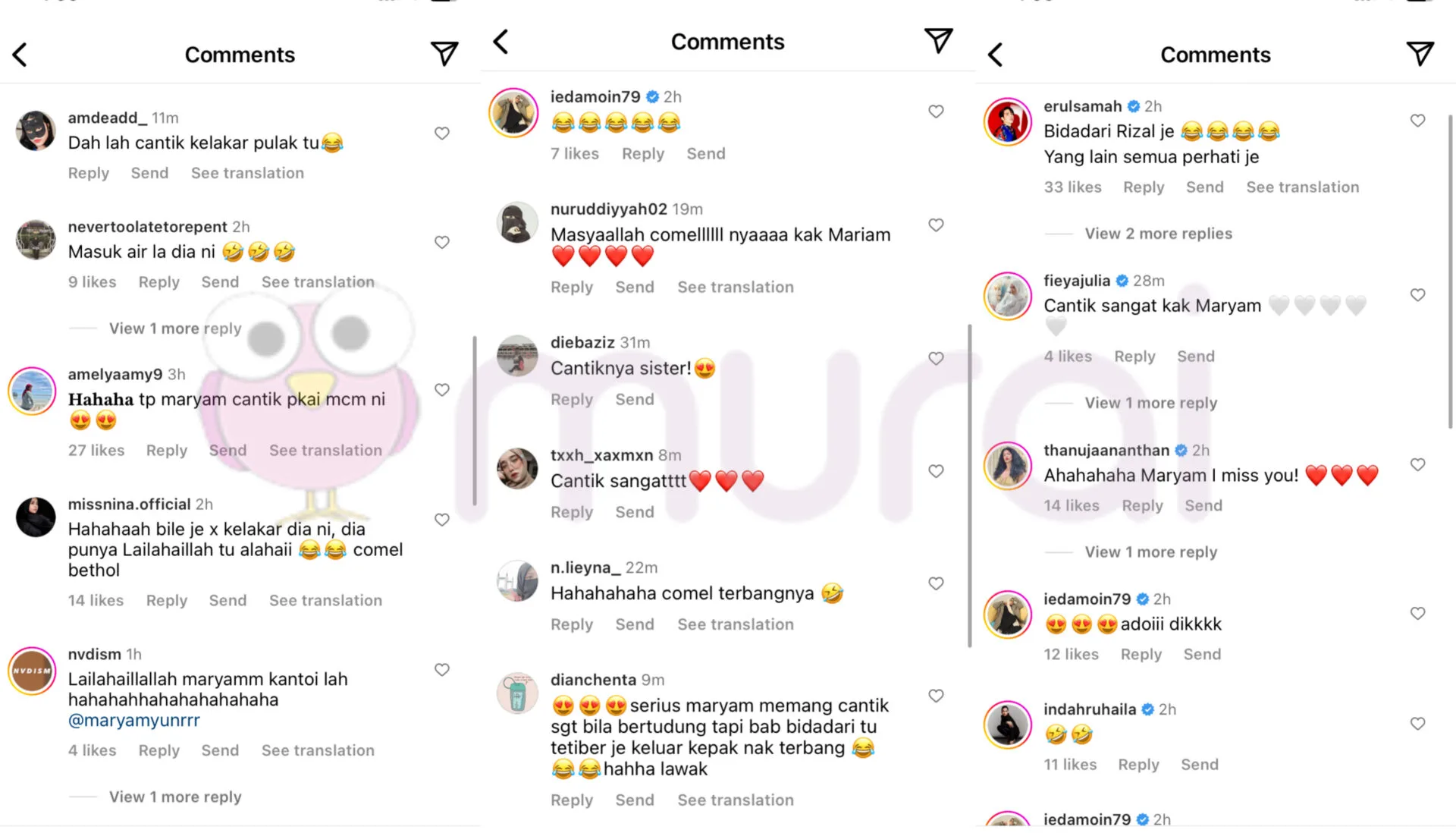Open diebaziz profile picture
This screenshot has width=1456, height=833.
[517, 356]
